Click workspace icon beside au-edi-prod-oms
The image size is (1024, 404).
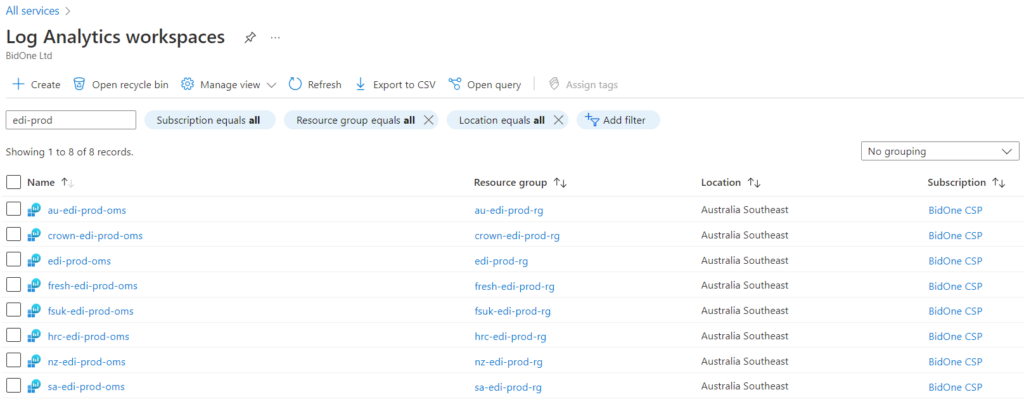(34, 210)
